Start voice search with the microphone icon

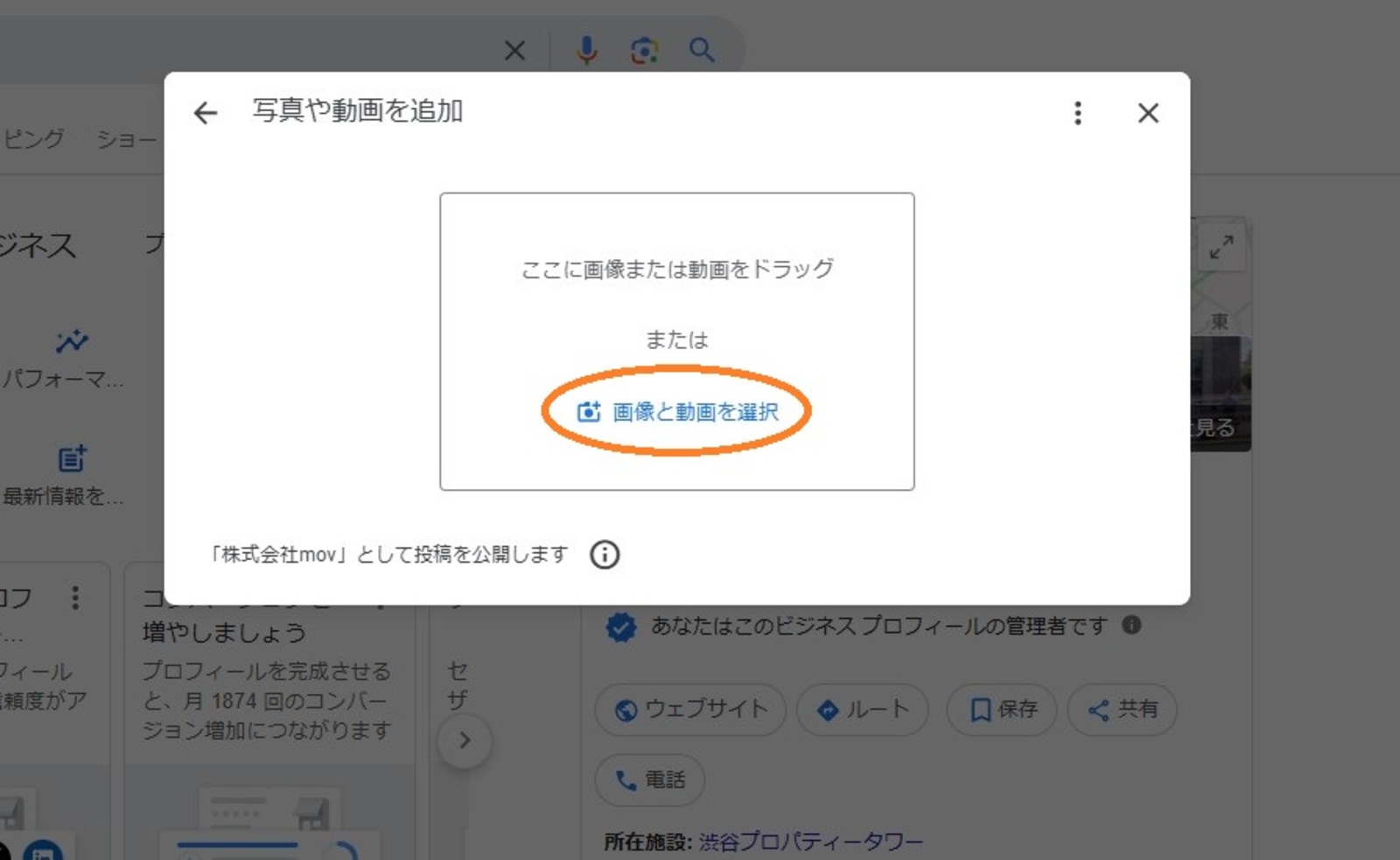coord(587,51)
